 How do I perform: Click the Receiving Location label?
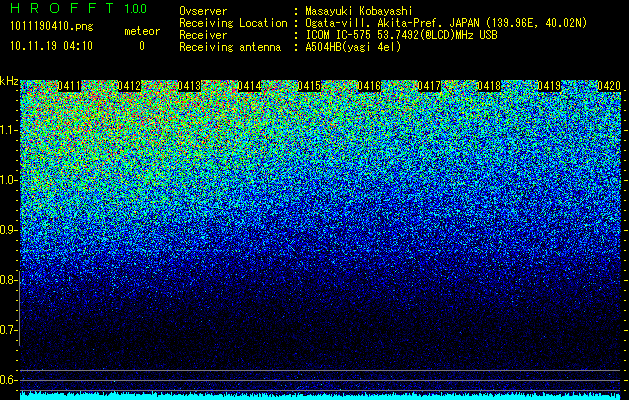233,23
